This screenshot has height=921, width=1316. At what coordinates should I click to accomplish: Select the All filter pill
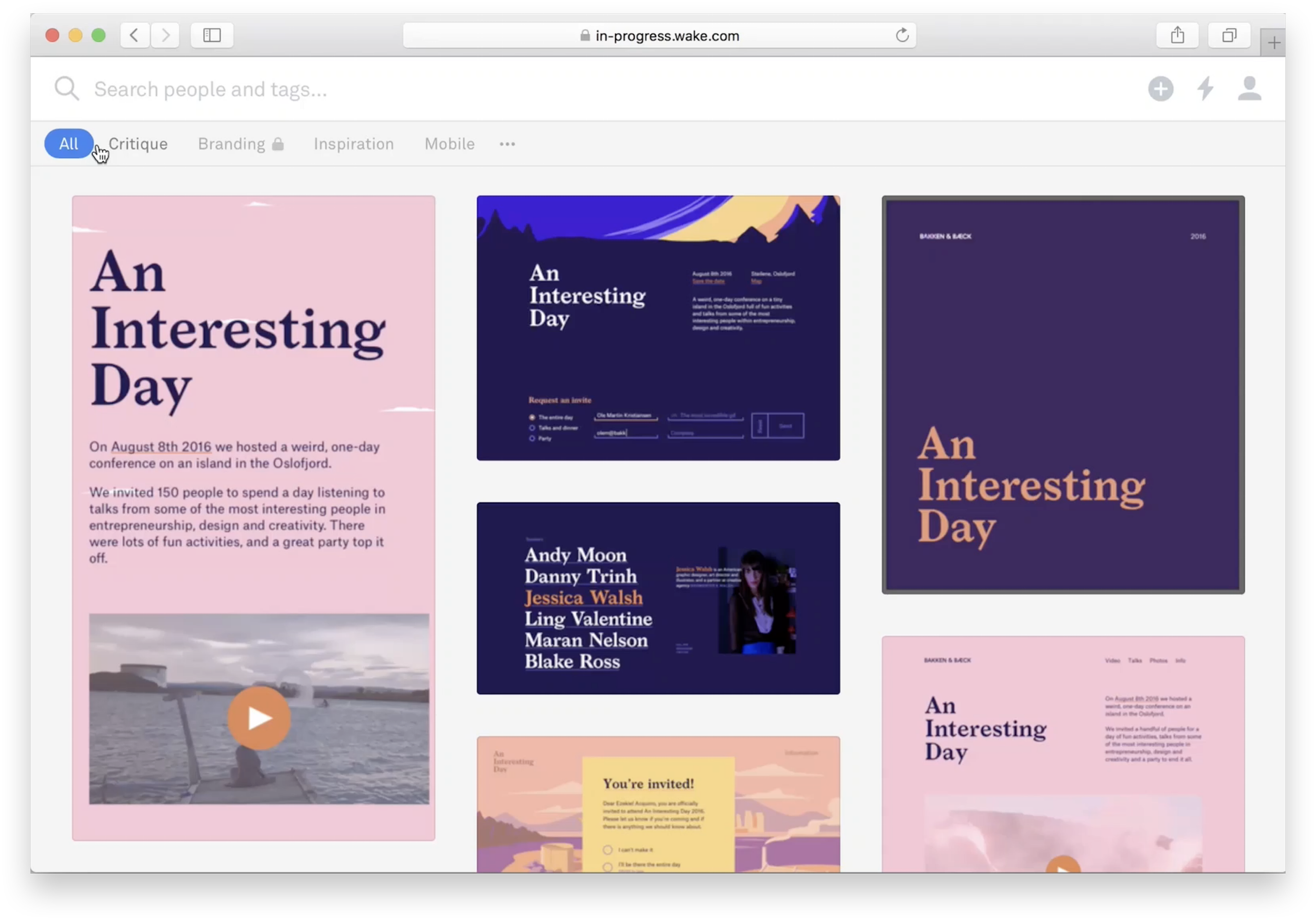68,144
